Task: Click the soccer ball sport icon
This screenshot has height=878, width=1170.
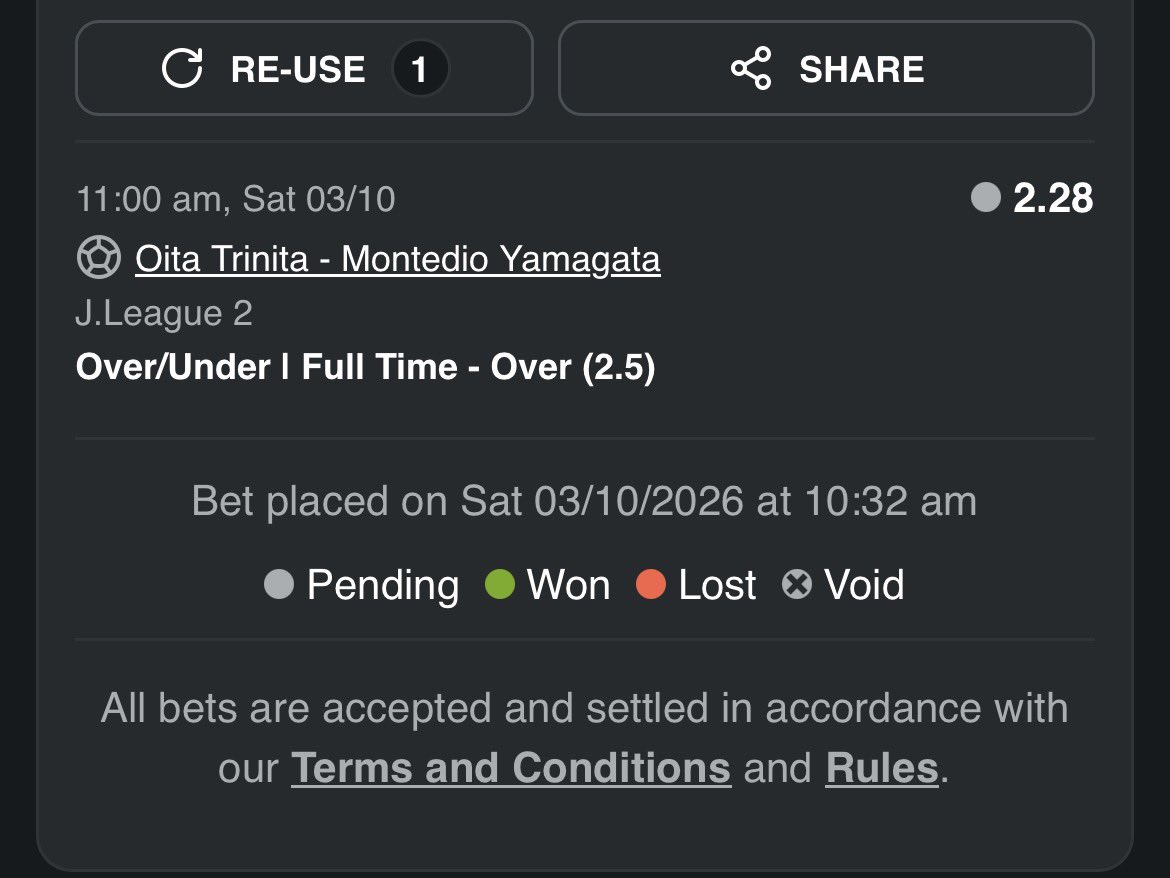Action: (x=98, y=257)
